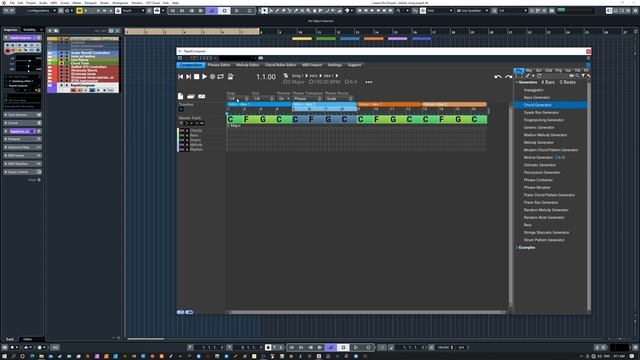This screenshot has height=360, width=640.
Task: Switch to the Phrase Editor tab
Action: point(219,65)
